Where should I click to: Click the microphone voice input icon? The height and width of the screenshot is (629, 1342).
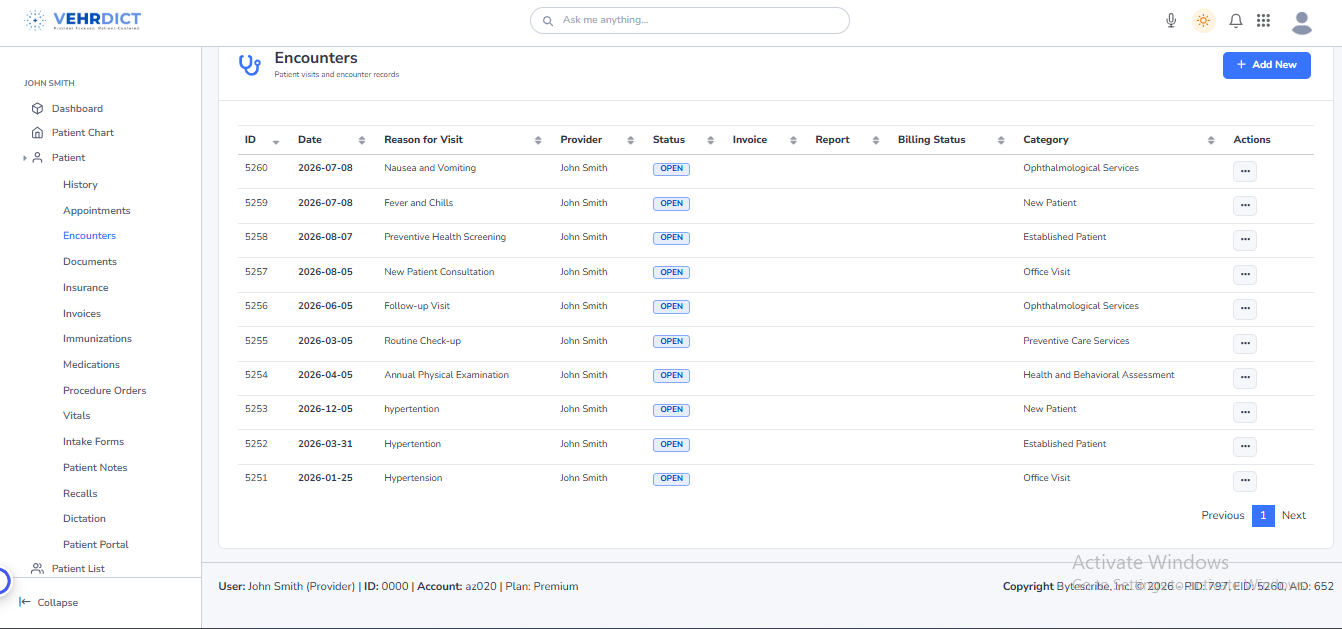click(1171, 21)
